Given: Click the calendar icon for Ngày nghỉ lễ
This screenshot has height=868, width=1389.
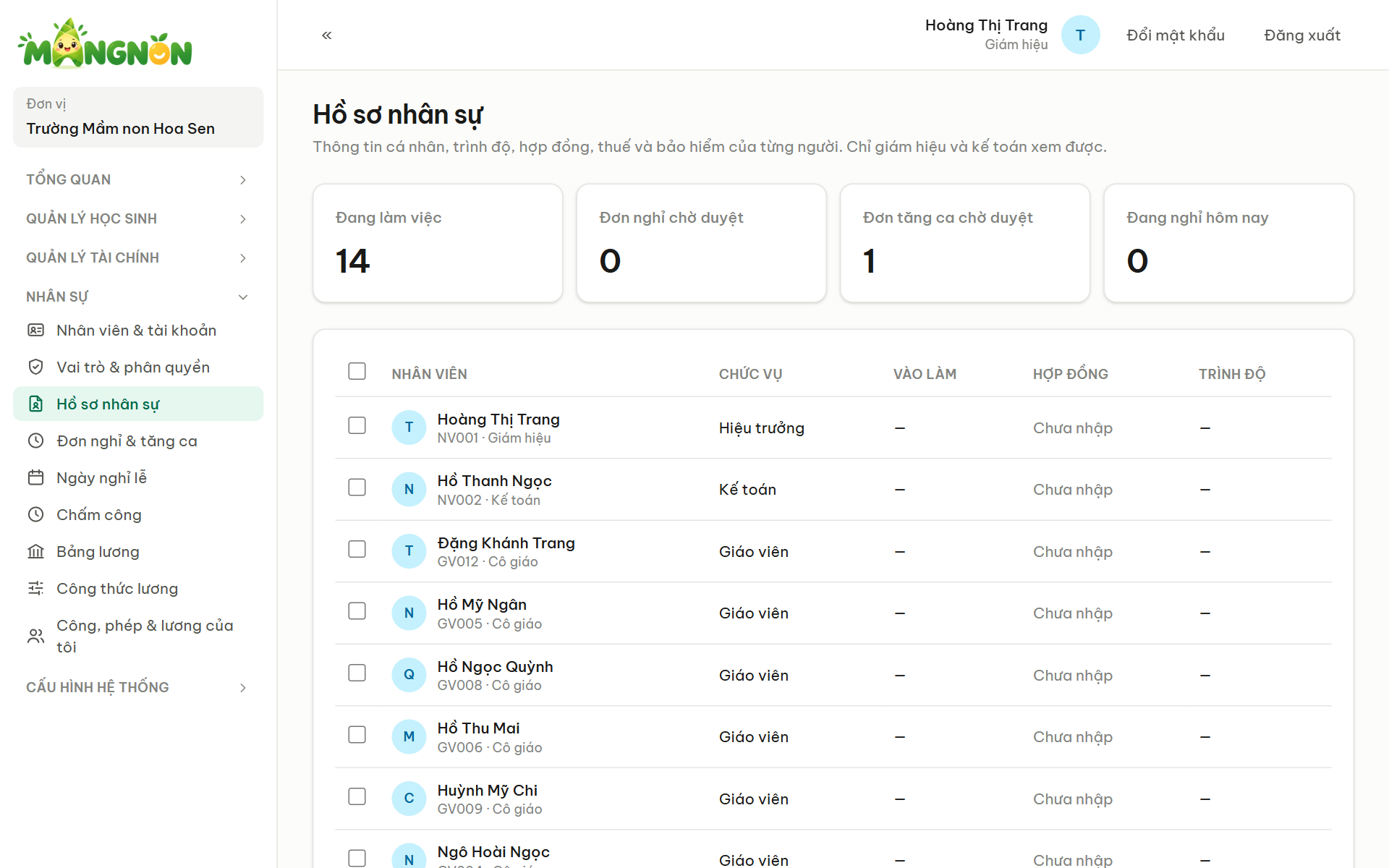Looking at the screenshot, I should 35,478.
